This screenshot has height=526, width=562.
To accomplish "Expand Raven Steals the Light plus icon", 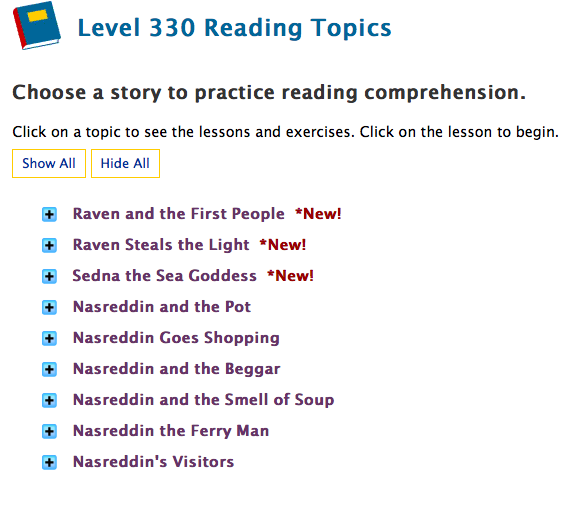I will pyautogui.click(x=49, y=245).
